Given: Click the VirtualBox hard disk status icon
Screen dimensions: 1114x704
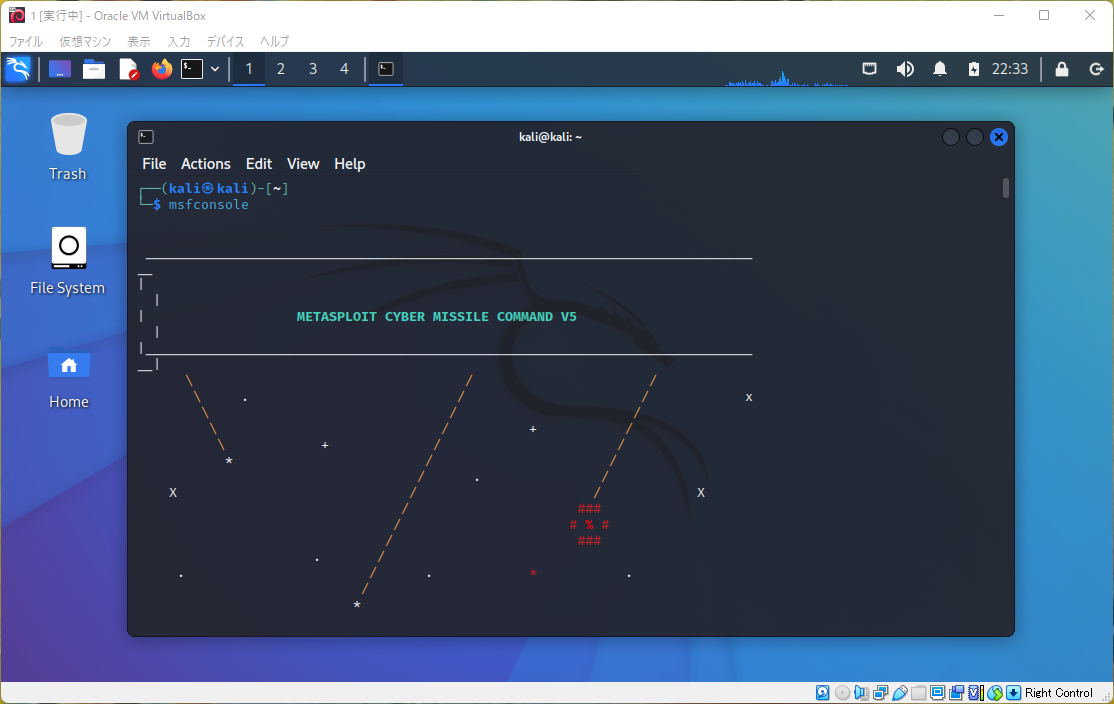Looking at the screenshot, I should [823, 693].
